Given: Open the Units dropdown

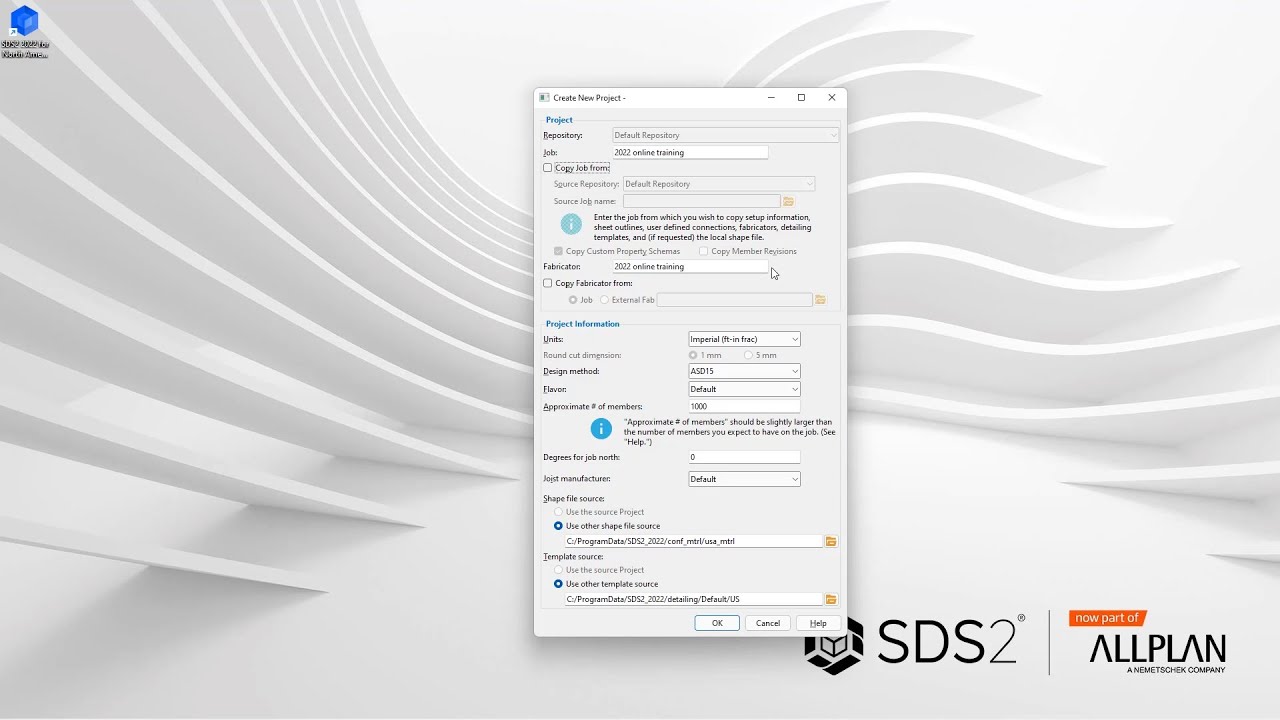Looking at the screenshot, I should (744, 339).
